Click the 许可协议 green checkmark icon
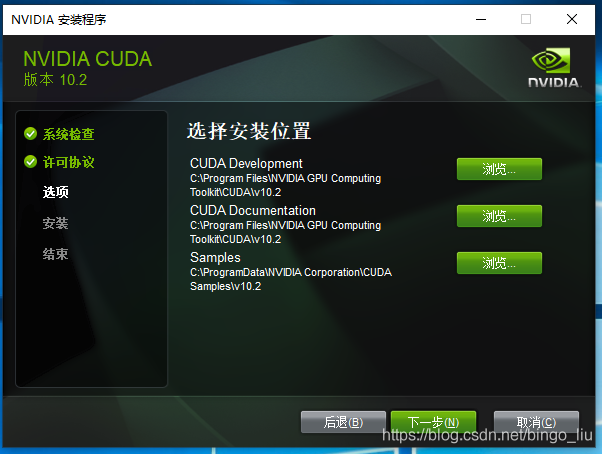The height and width of the screenshot is (454, 602). (x=30, y=162)
